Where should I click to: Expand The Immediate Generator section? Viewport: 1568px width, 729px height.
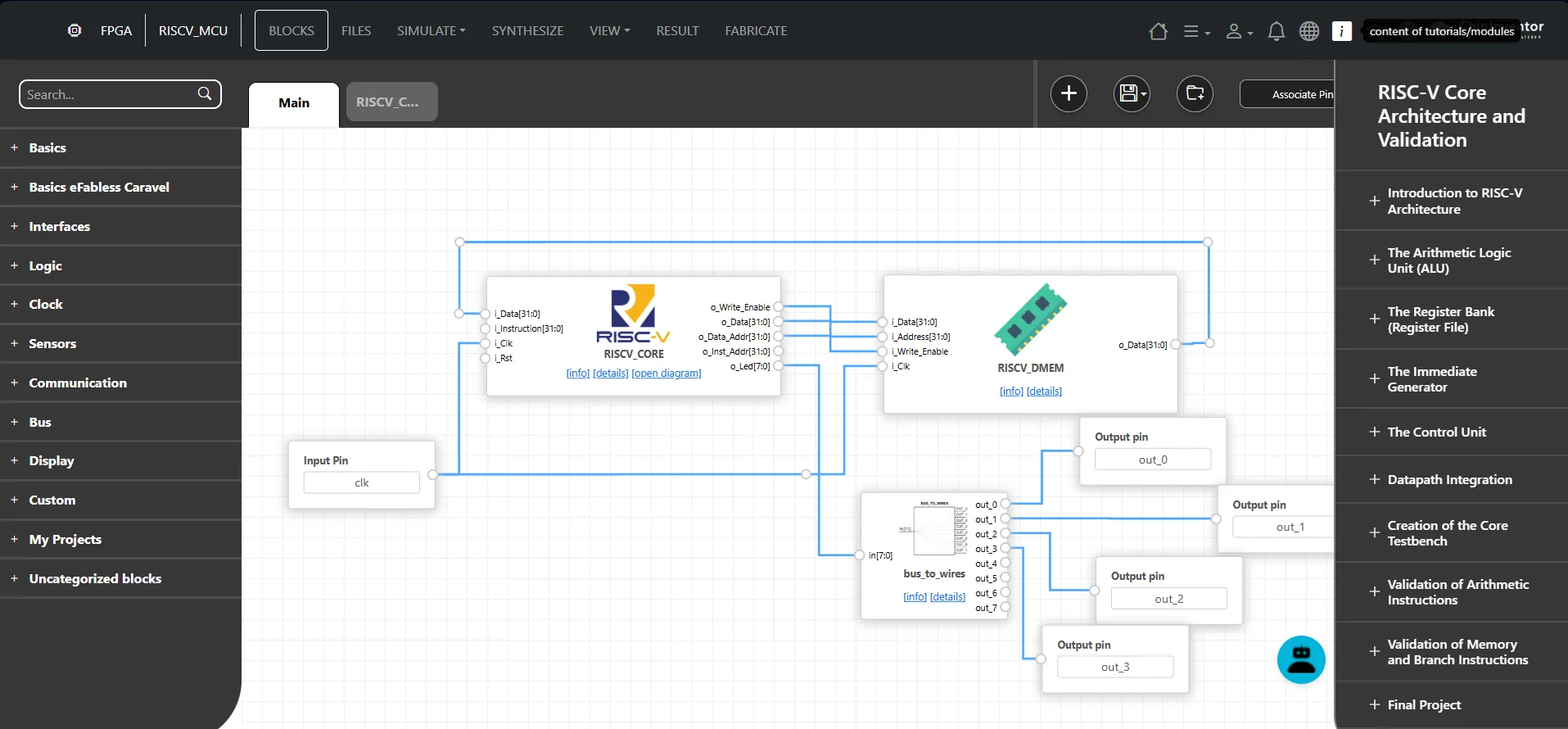pyautogui.click(x=1451, y=379)
